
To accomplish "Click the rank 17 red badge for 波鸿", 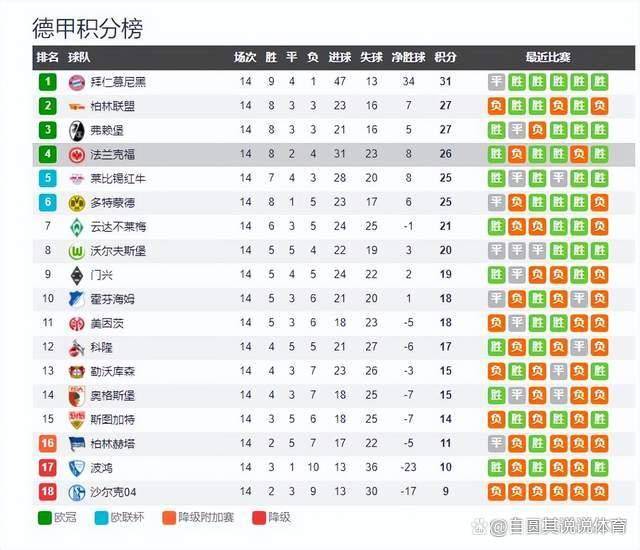I will coord(47,468).
